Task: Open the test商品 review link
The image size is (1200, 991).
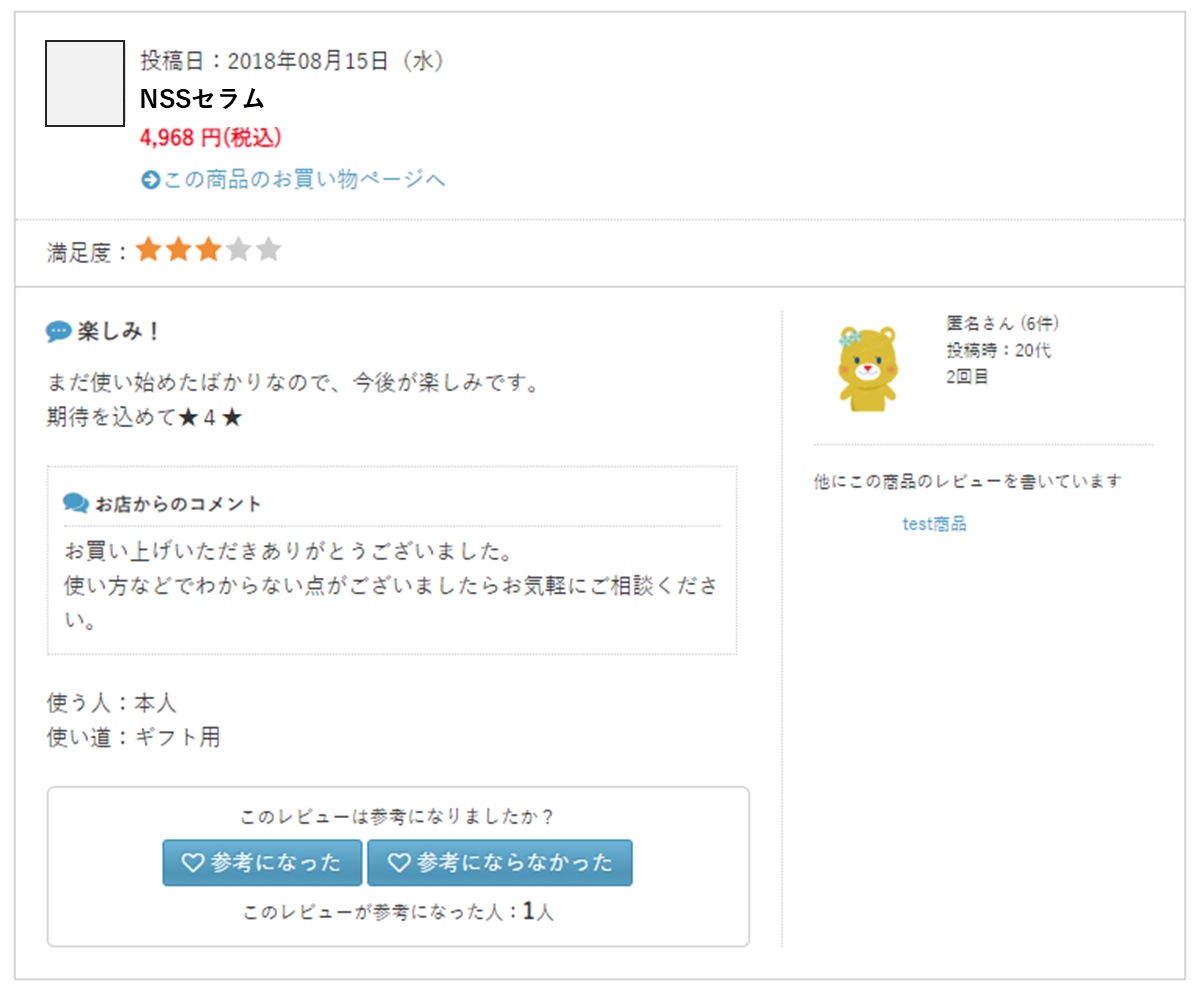Action: (934, 524)
